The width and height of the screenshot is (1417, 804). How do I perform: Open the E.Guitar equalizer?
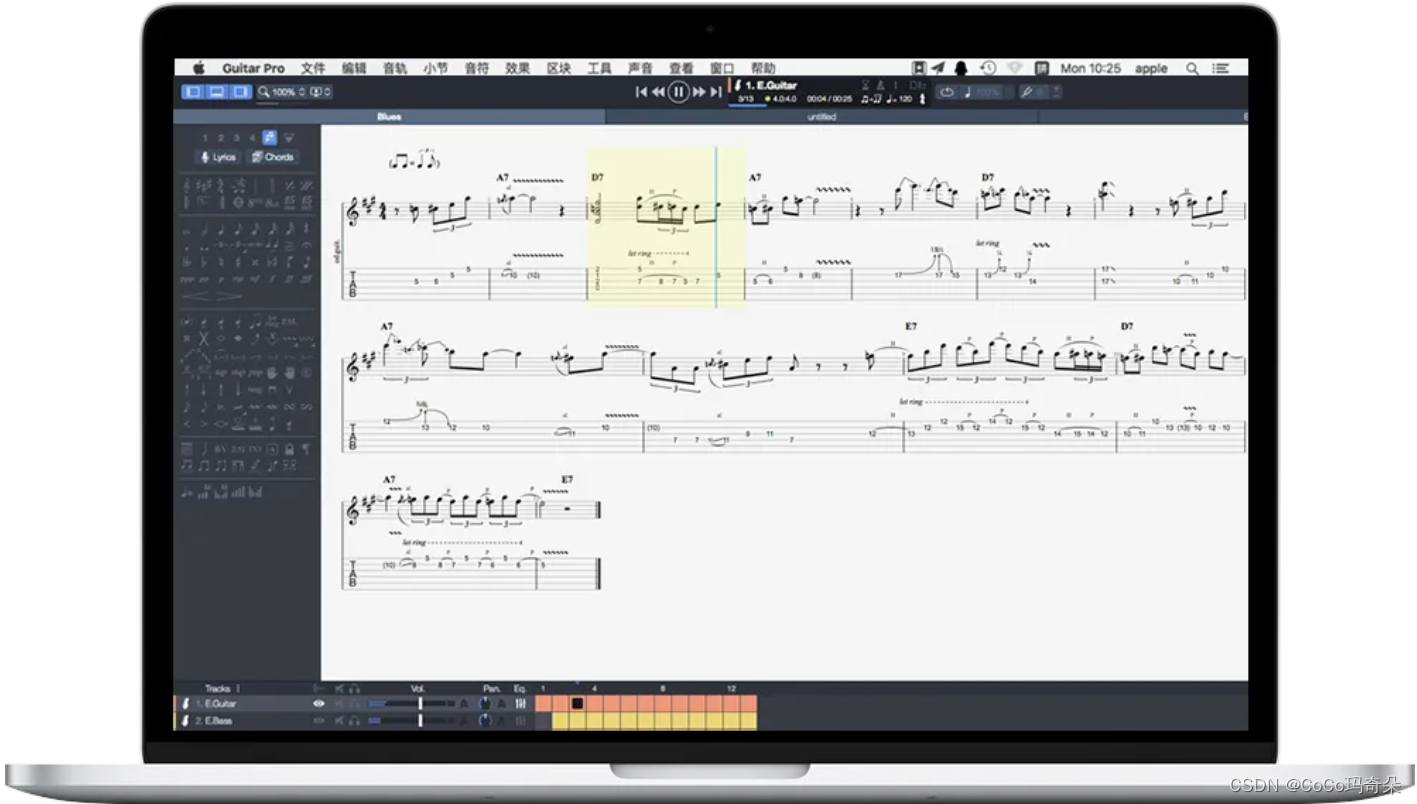[x=520, y=704]
